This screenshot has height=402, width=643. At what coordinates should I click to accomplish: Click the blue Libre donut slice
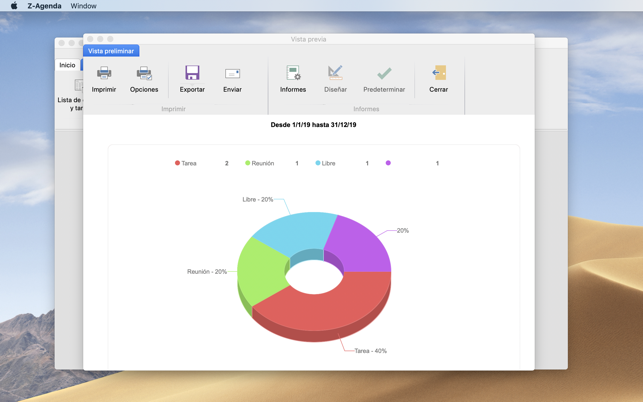pyautogui.click(x=295, y=234)
